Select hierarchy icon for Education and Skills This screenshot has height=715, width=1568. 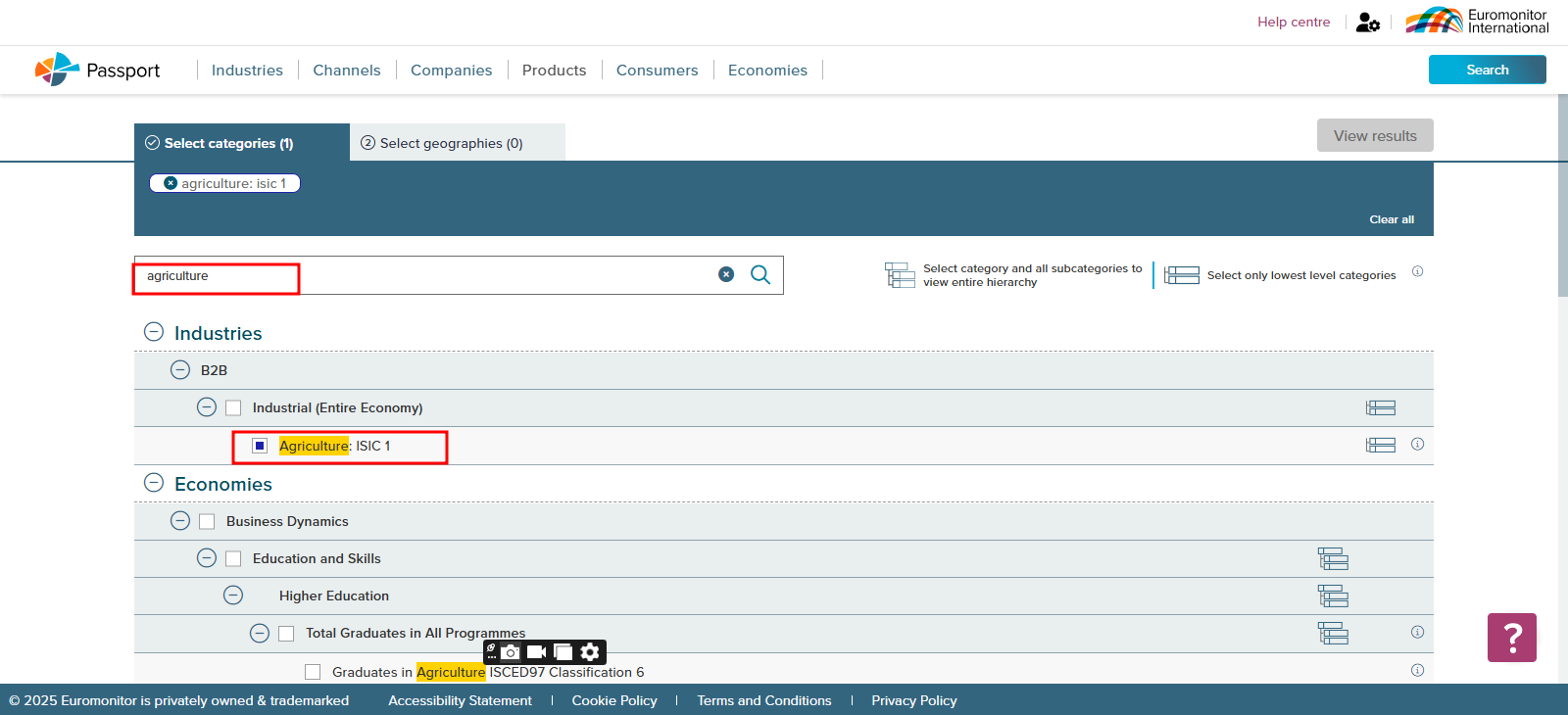coord(1333,559)
